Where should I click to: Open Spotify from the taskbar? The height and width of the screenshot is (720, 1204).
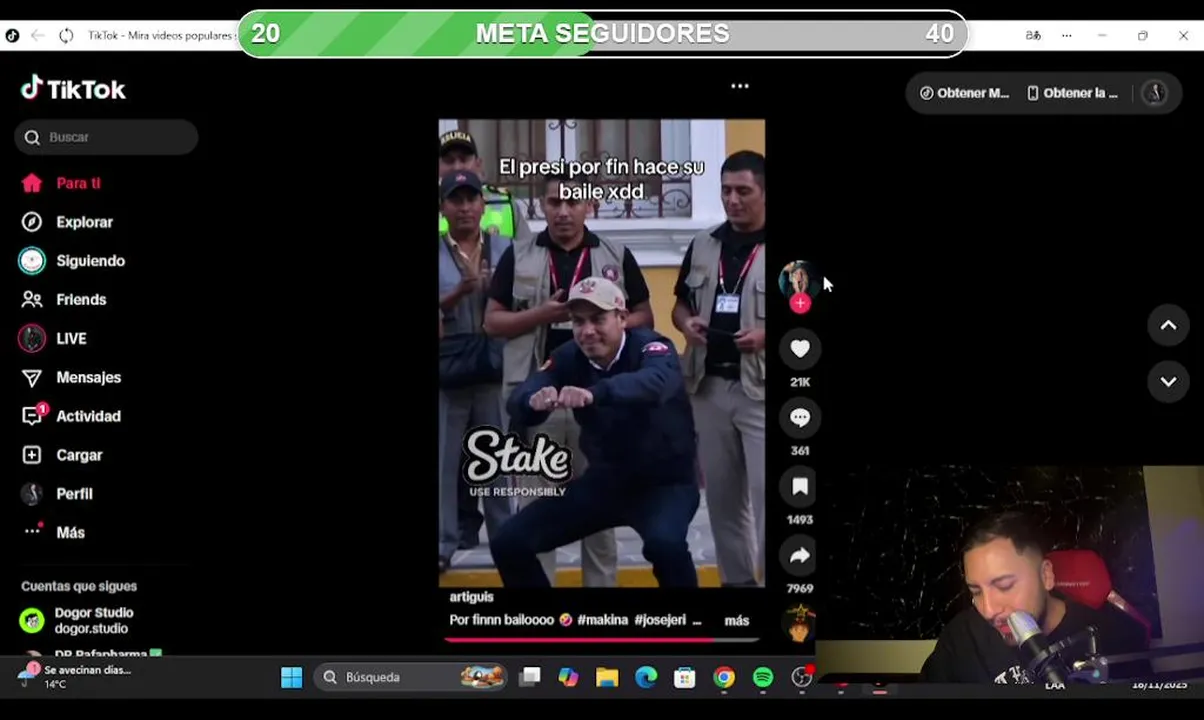point(763,678)
